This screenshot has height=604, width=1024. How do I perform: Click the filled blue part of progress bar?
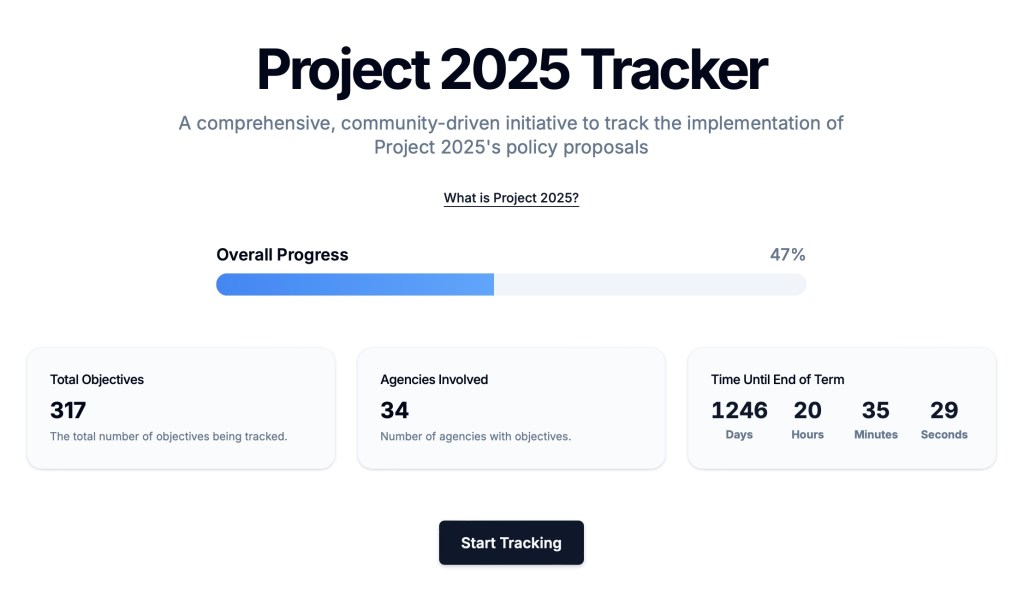pos(355,285)
